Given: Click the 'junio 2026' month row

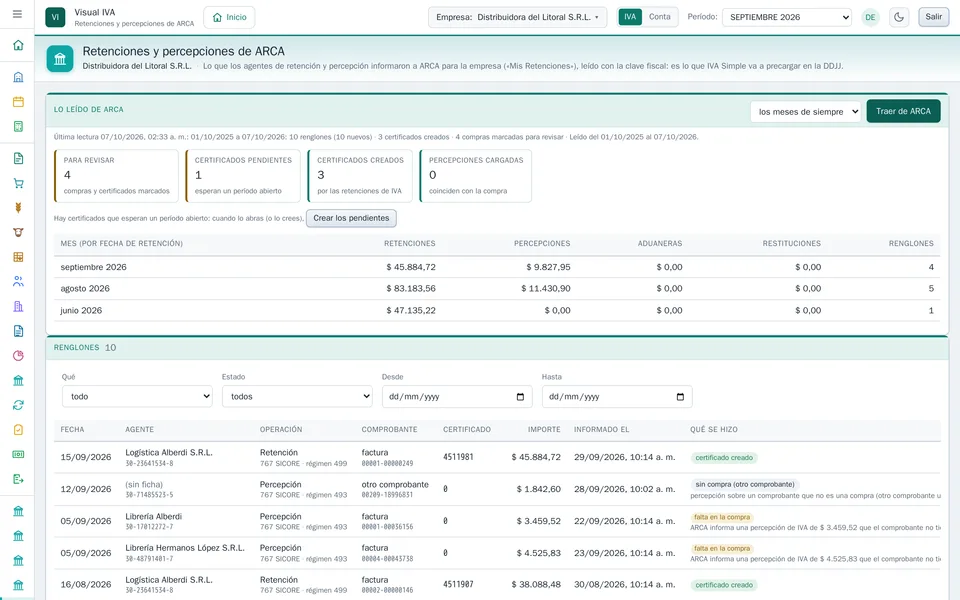Looking at the screenshot, I should pyautogui.click(x=497, y=310).
